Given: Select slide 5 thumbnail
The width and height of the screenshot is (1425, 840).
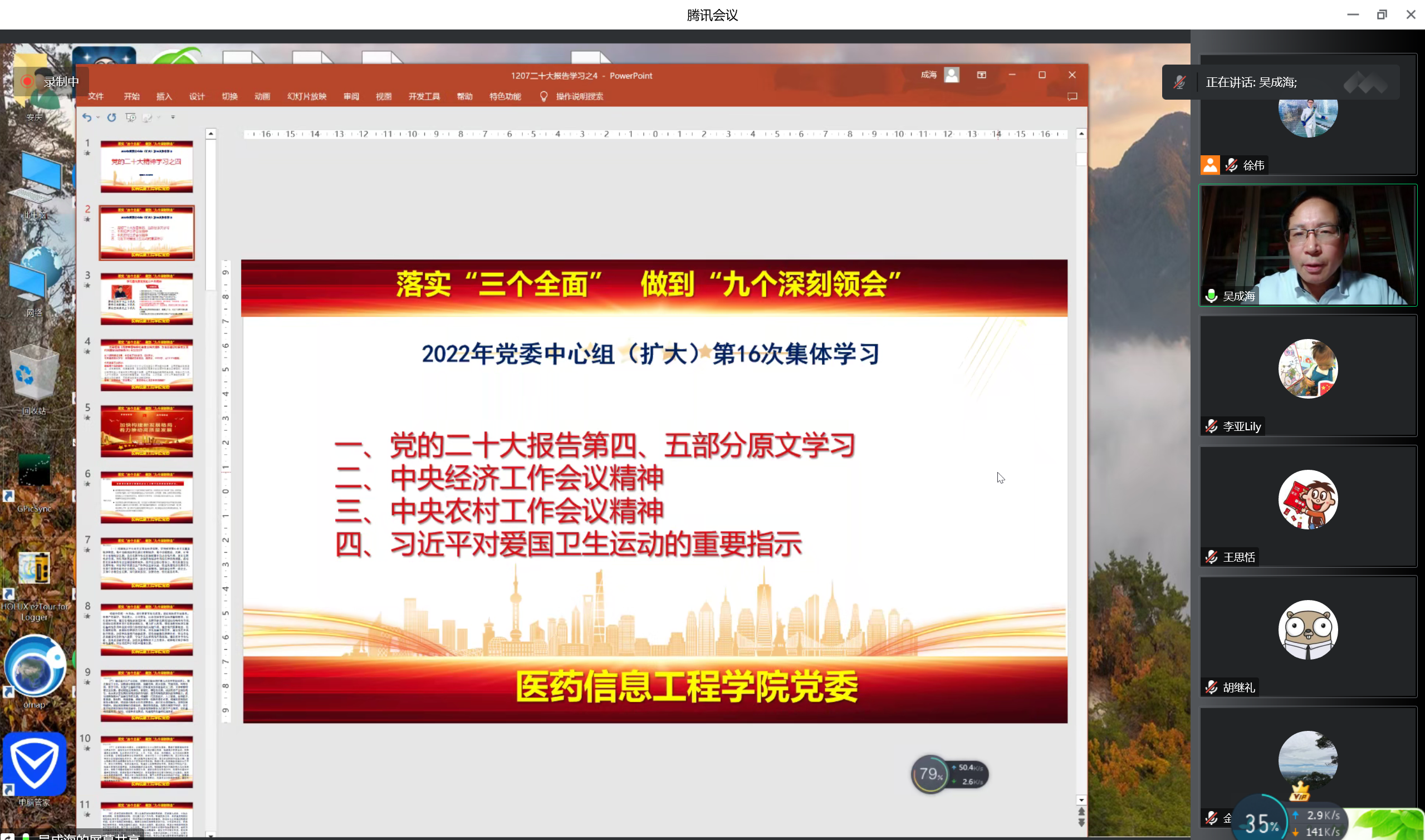Looking at the screenshot, I should (x=146, y=431).
